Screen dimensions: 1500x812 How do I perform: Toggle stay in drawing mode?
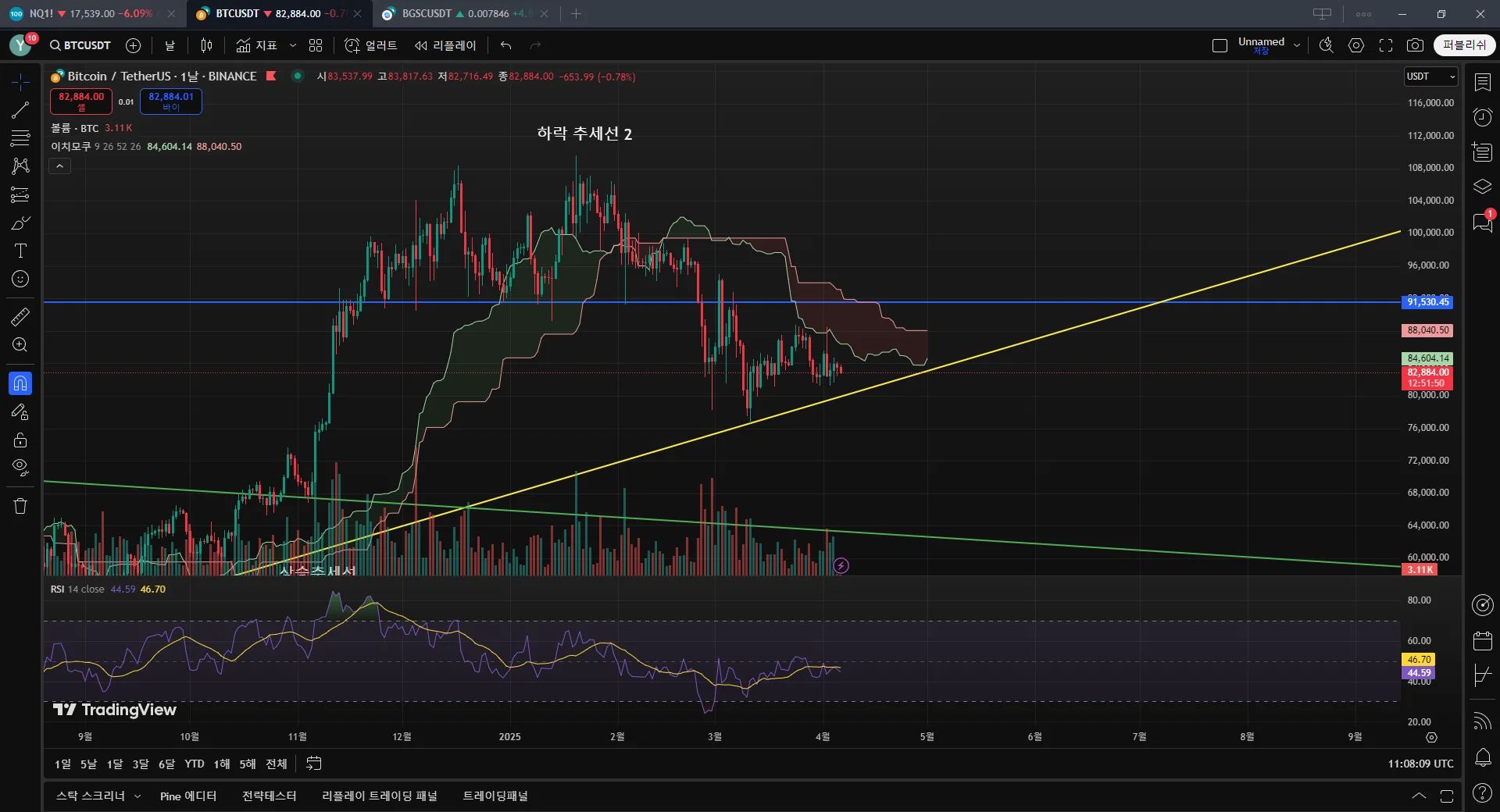[20, 411]
